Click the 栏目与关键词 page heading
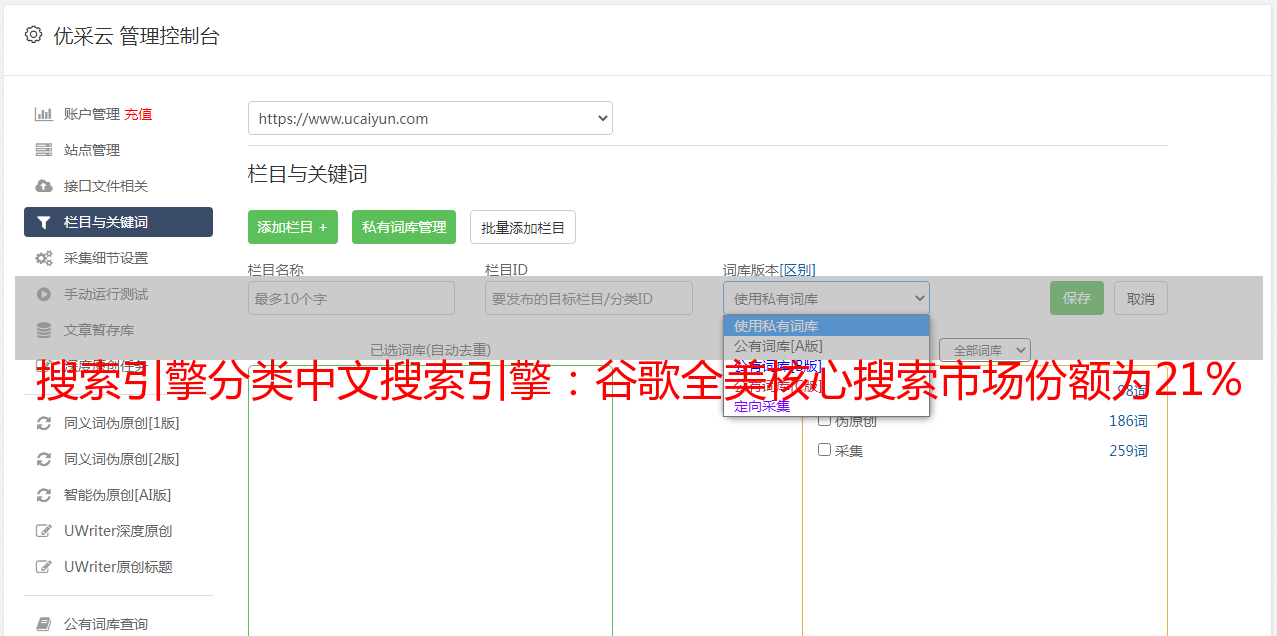 pos(308,174)
